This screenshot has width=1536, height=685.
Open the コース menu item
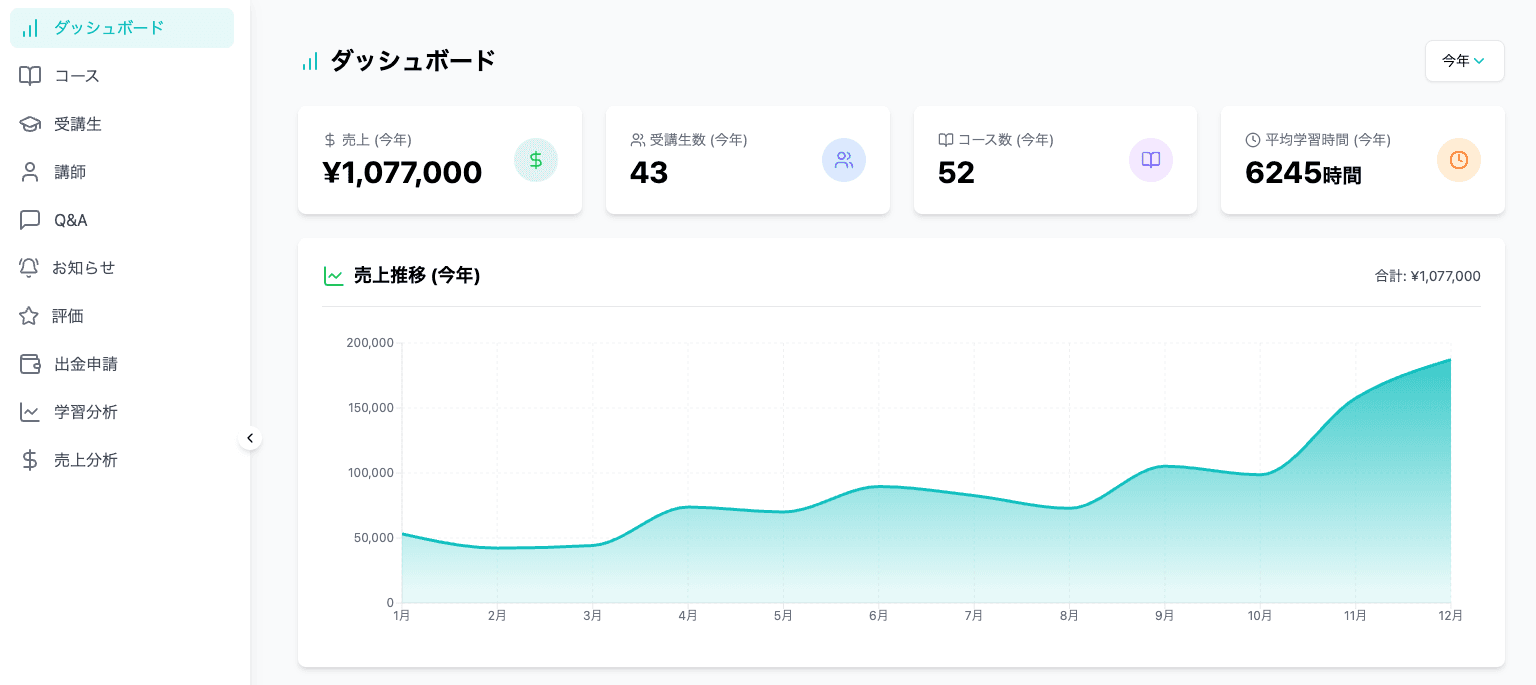pyautogui.click(x=76, y=76)
